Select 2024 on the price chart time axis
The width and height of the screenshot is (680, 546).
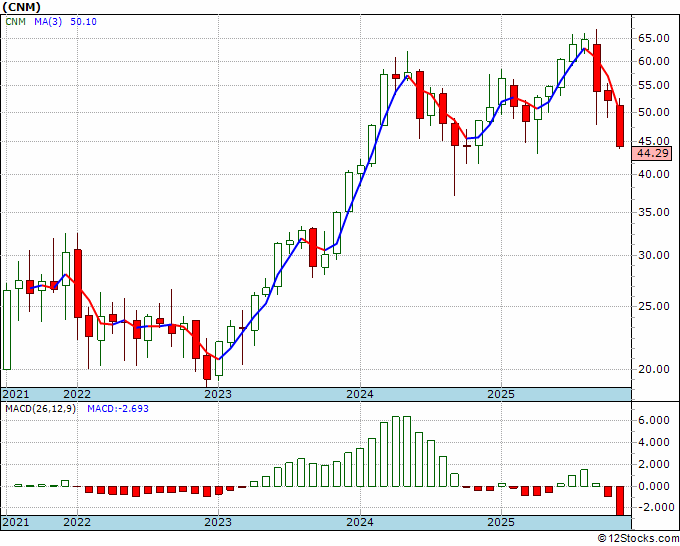[x=360, y=395]
